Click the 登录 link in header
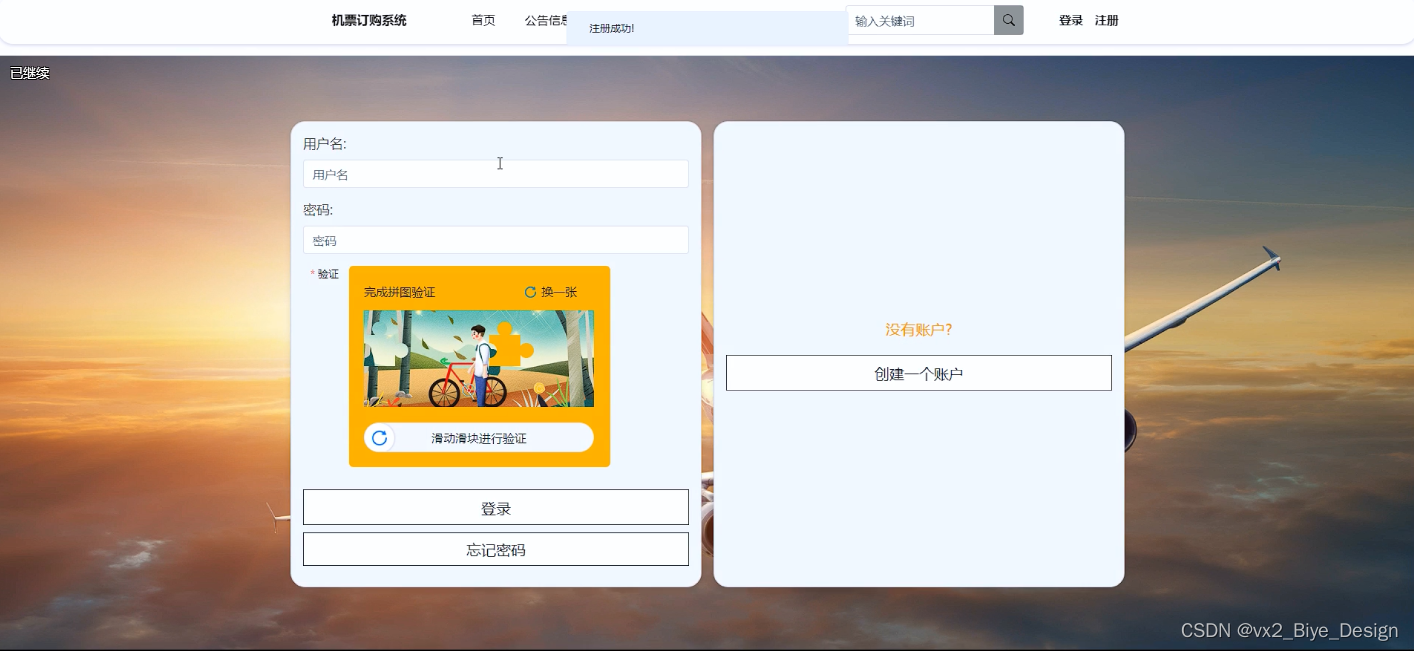This screenshot has width=1414, height=651. [1071, 20]
